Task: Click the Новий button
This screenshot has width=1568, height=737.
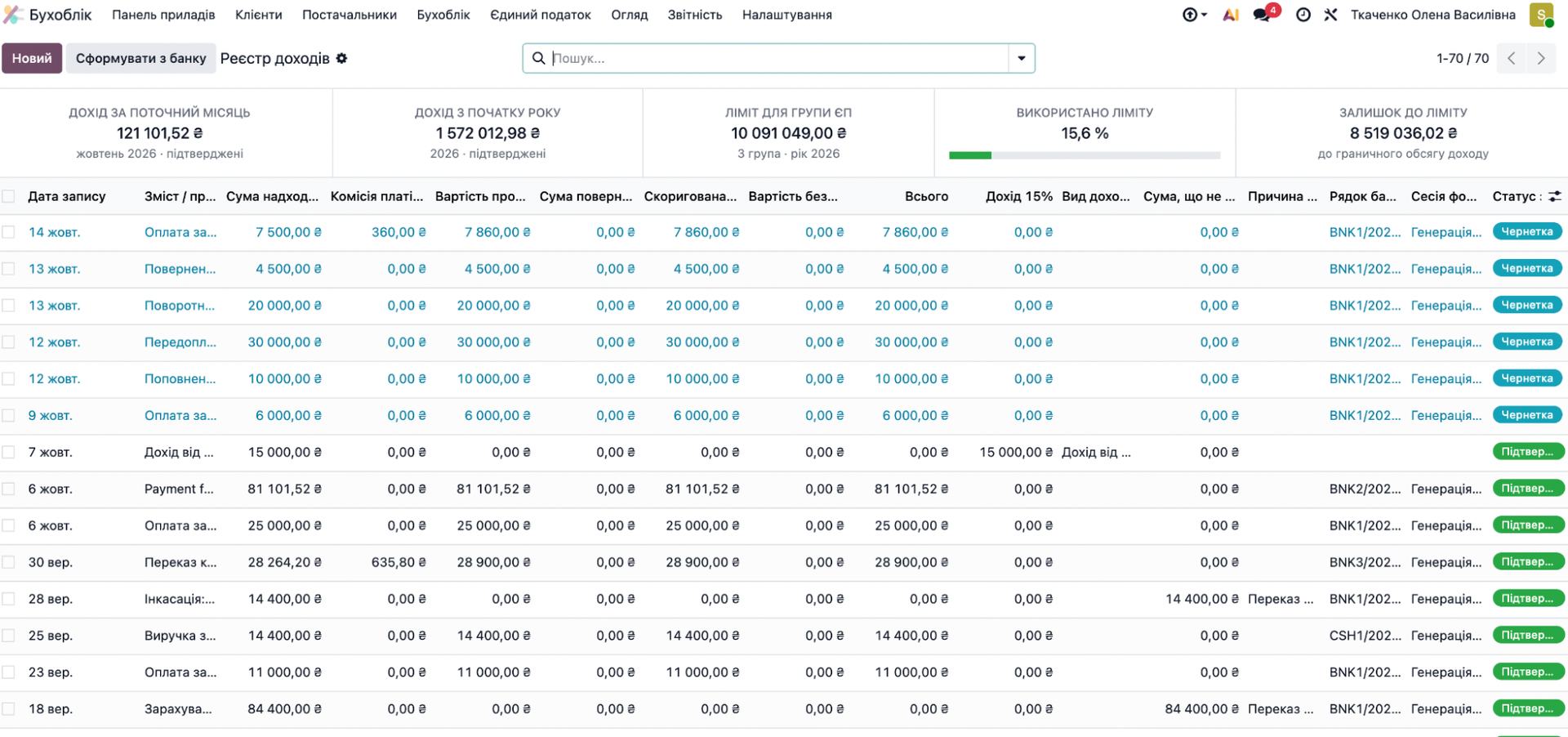Action: [32, 58]
